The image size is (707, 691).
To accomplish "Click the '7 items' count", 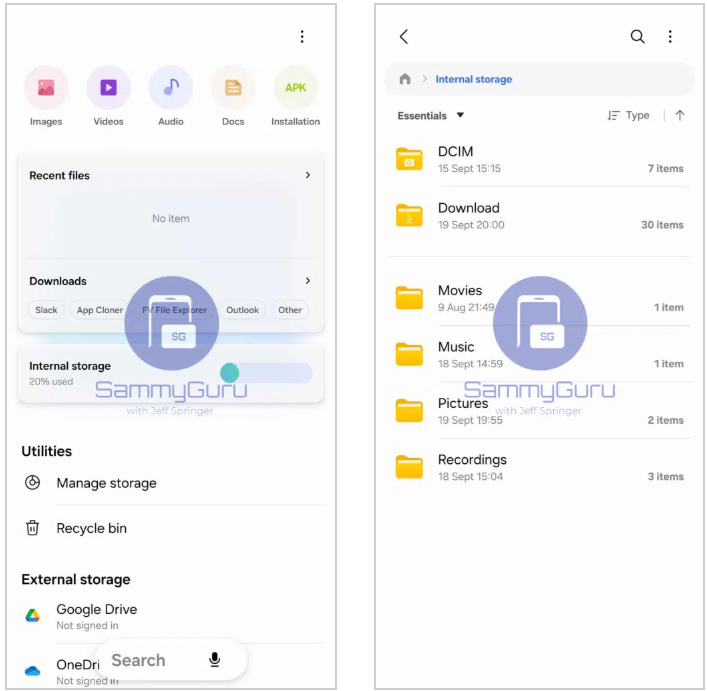I will [x=666, y=168].
